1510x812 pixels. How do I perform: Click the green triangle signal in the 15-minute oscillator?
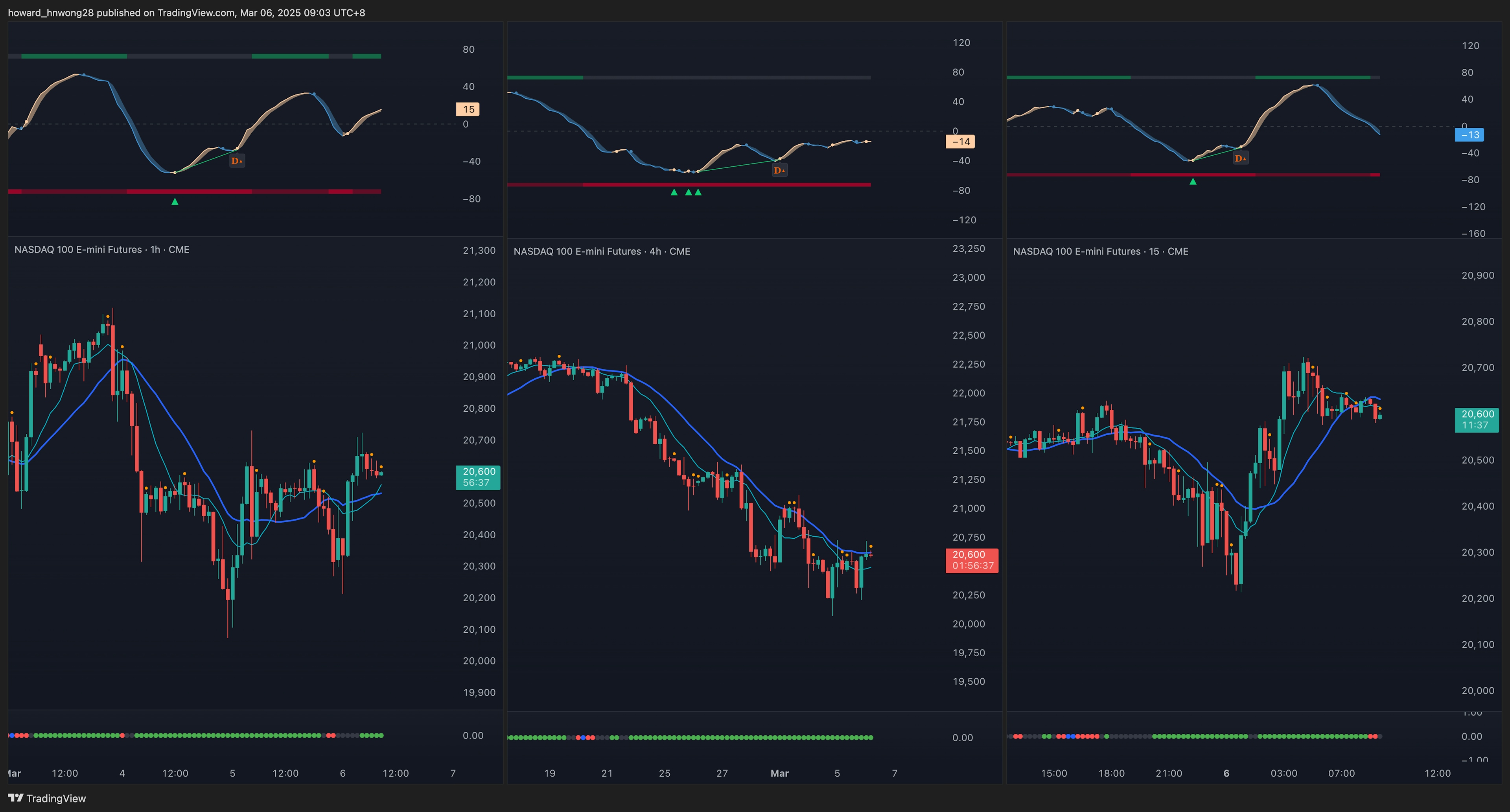(1193, 182)
